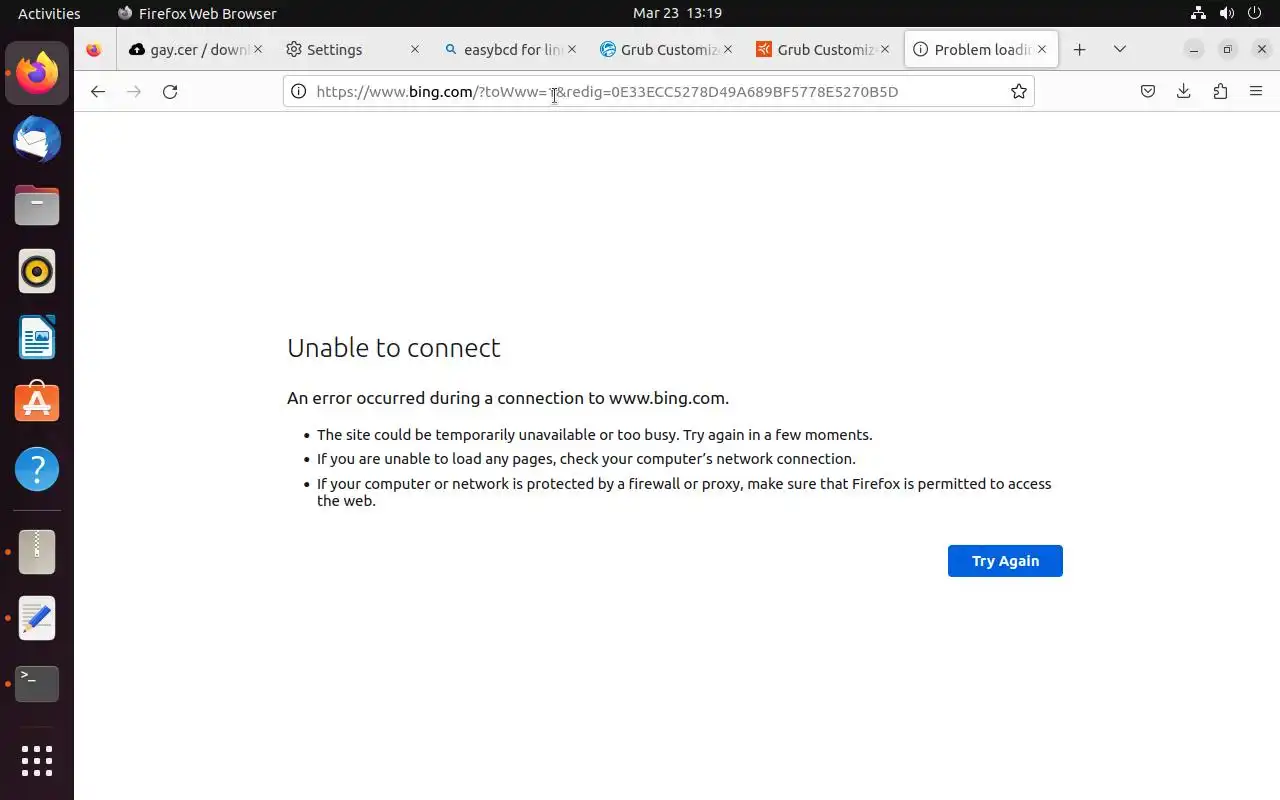Image resolution: width=1280 pixels, height=800 pixels.
Task: Close the Settings tab
Action: coord(415,49)
